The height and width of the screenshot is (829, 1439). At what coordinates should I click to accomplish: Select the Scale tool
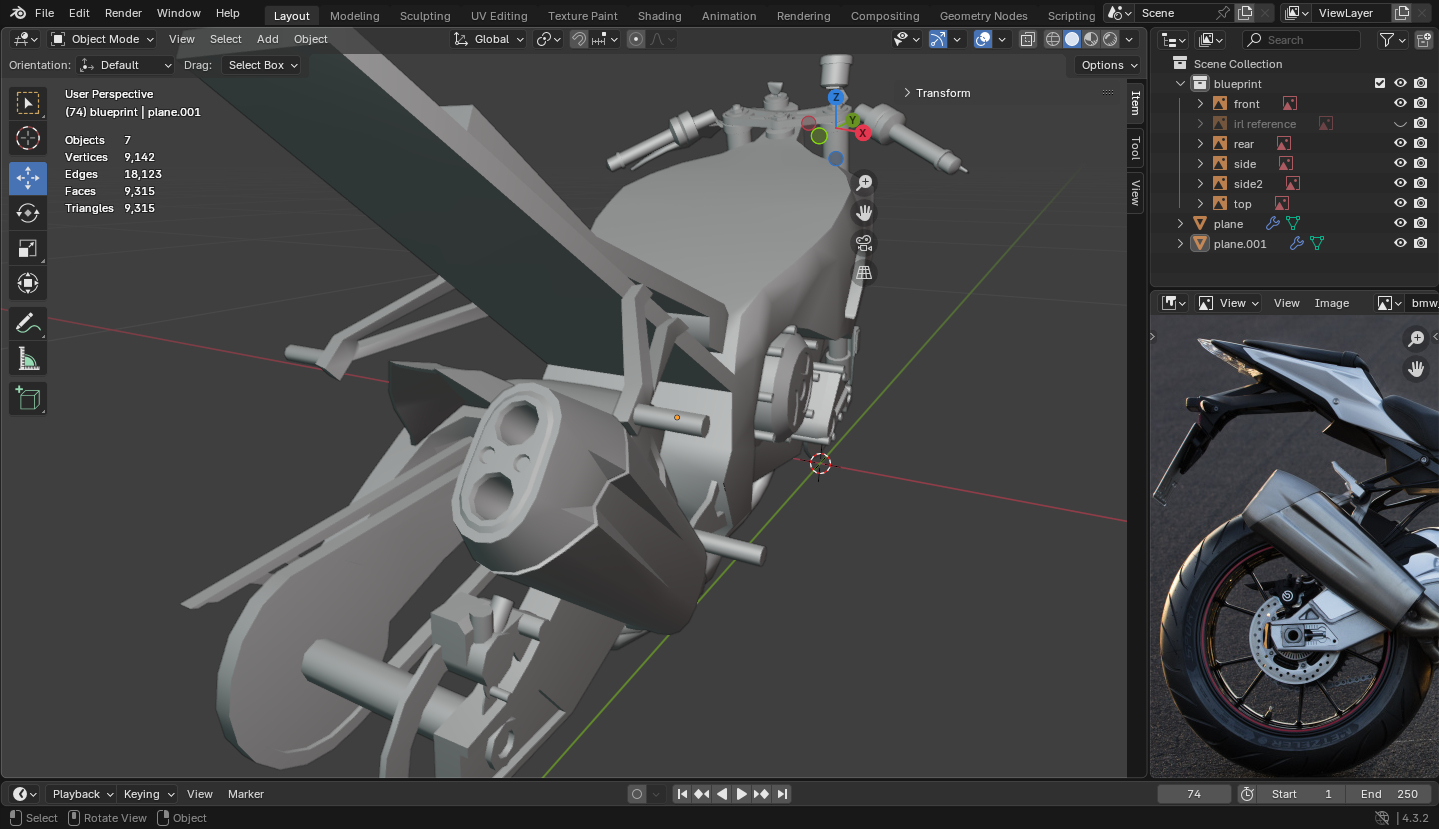(x=28, y=248)
